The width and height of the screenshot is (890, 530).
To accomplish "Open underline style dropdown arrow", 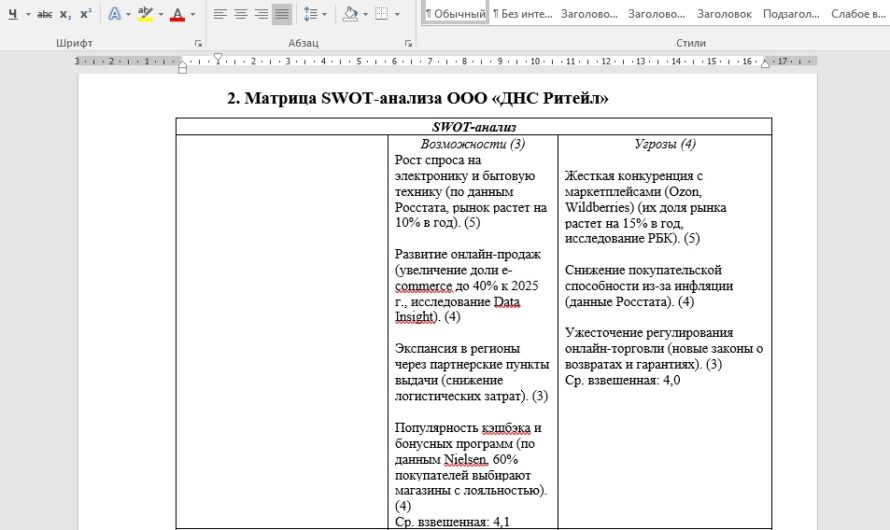I will (27, 14).
